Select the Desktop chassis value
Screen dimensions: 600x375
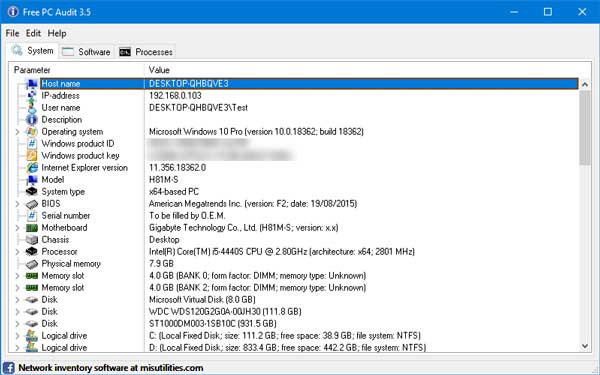coord(164,240)
